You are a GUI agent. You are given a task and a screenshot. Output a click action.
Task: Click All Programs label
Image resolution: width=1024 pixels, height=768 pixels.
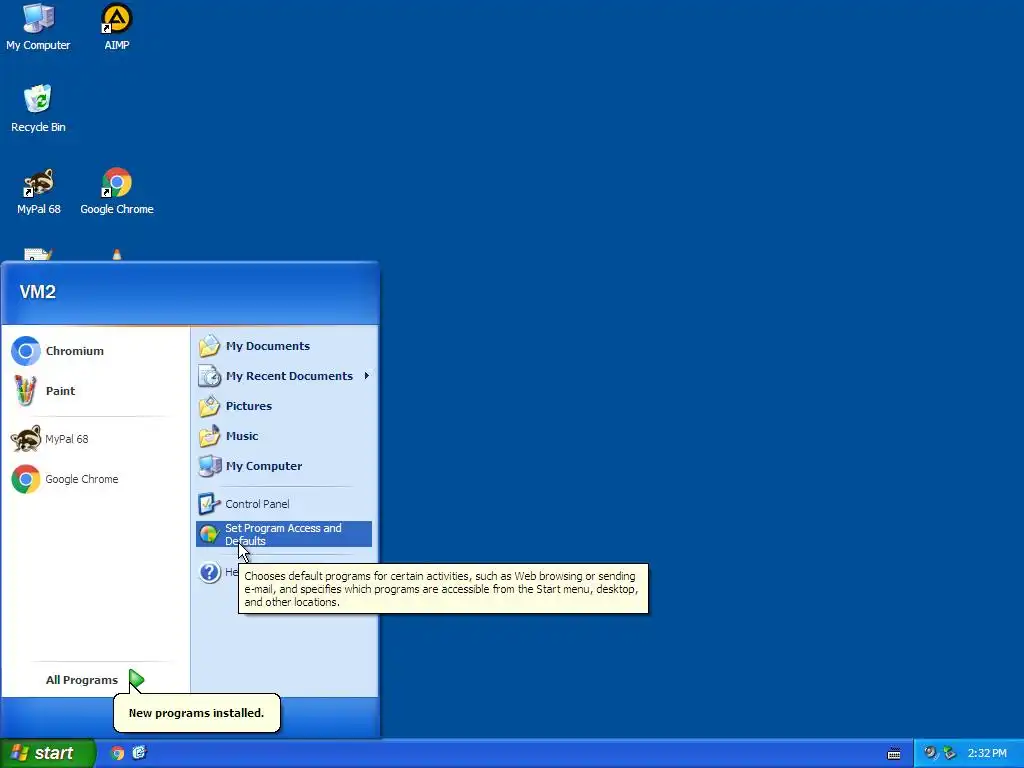[x=82, y=680]
